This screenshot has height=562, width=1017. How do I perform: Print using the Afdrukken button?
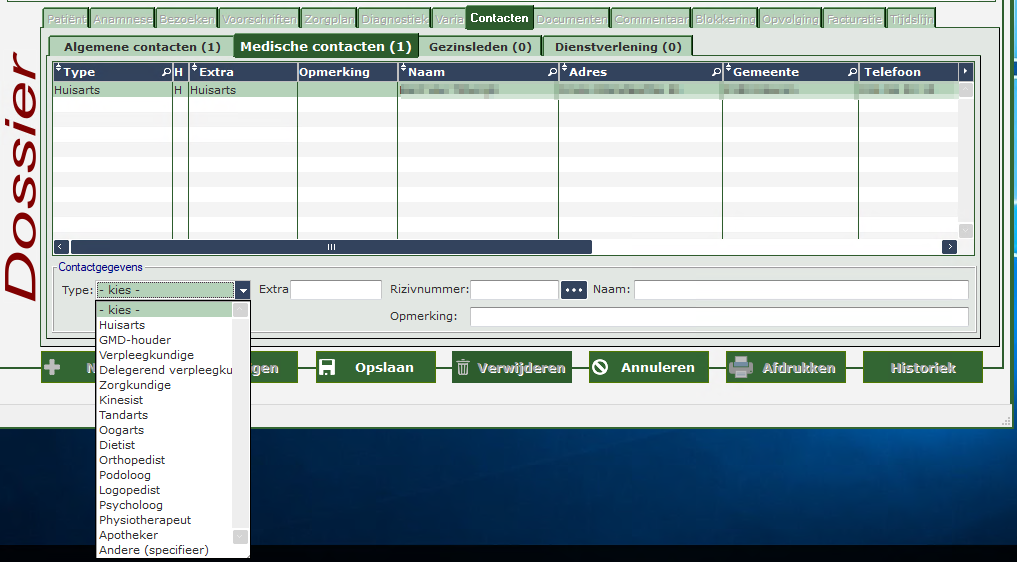[785, 368]
